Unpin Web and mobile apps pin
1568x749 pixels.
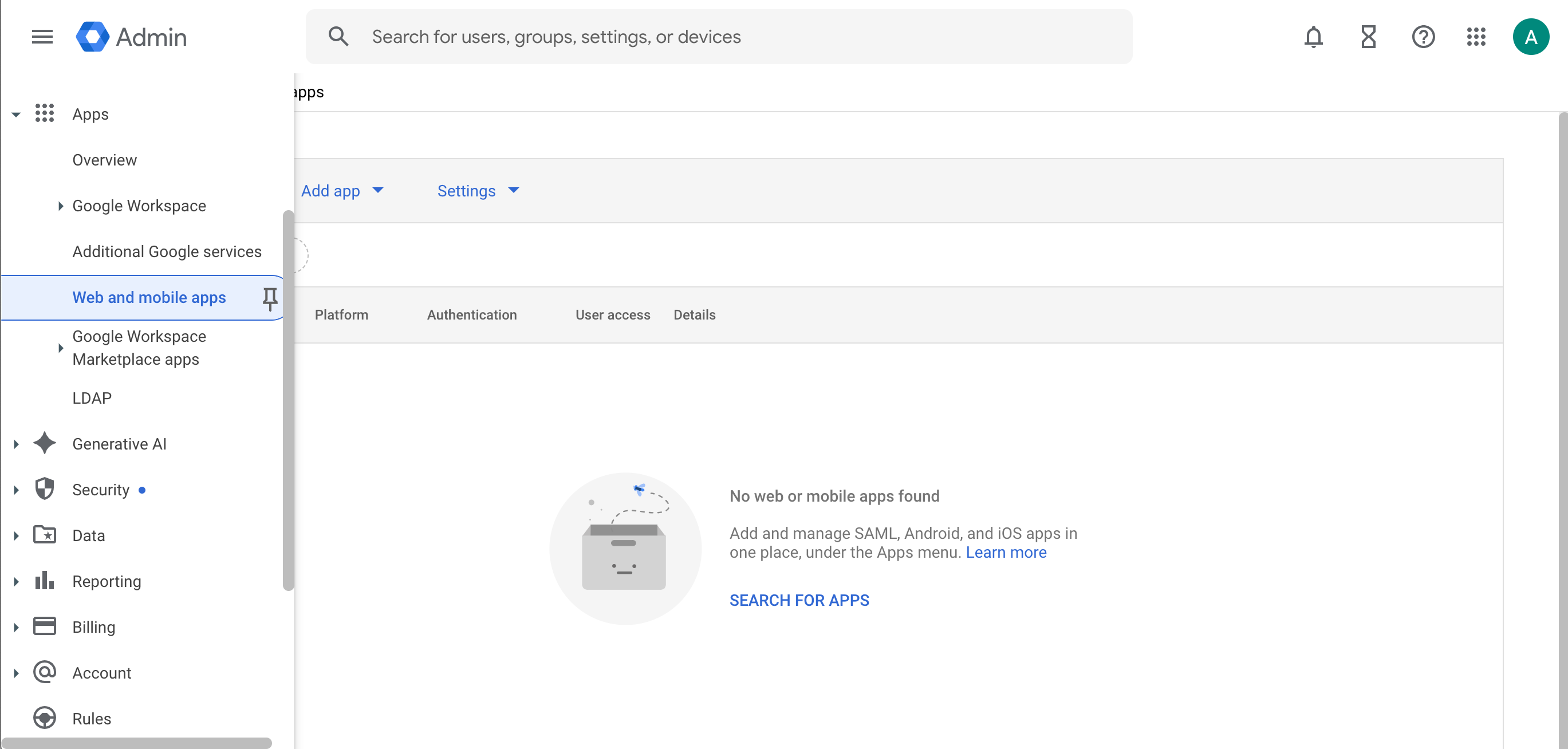(270, 298)
